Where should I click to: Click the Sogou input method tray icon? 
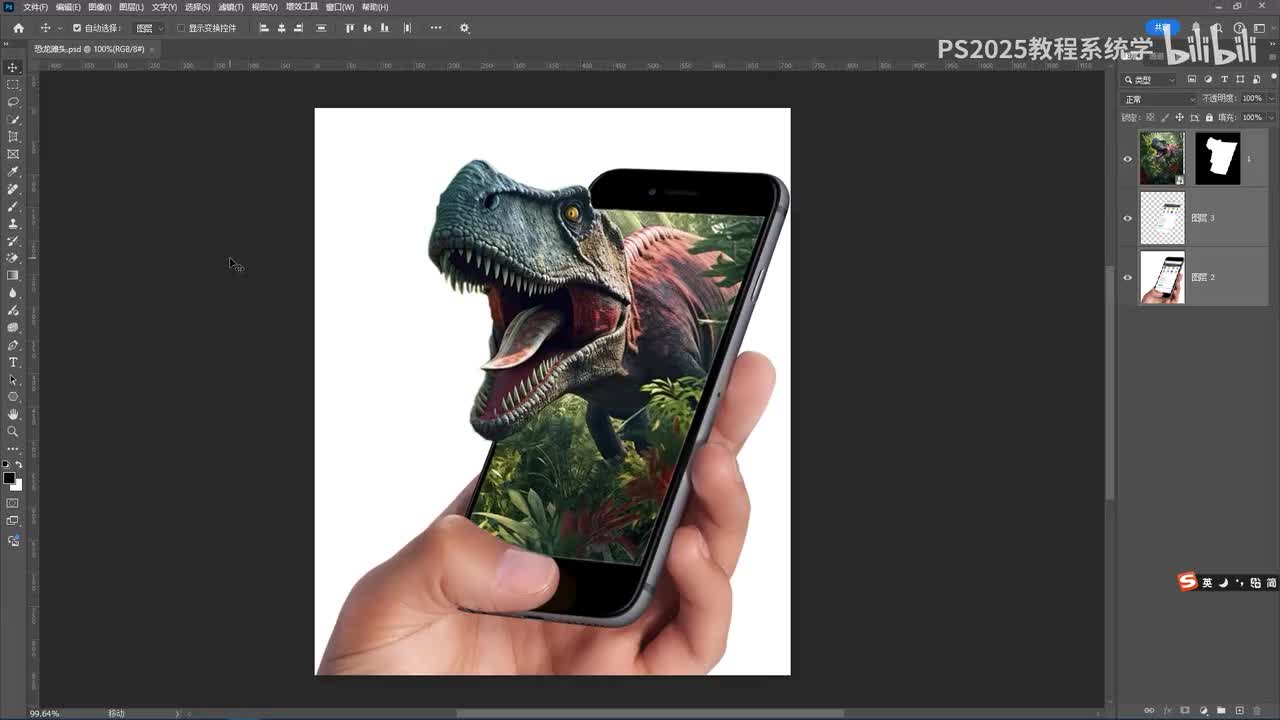coord(1187,582)
